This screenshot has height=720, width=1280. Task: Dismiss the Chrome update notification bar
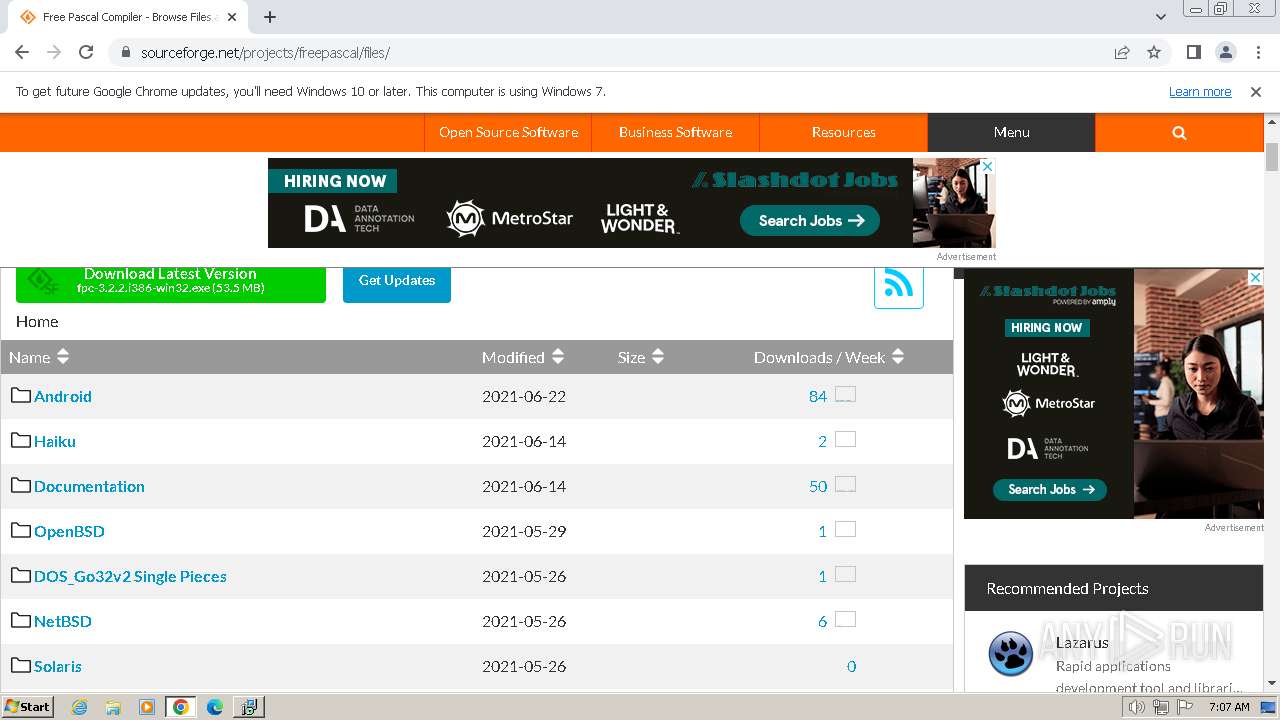1256,91
